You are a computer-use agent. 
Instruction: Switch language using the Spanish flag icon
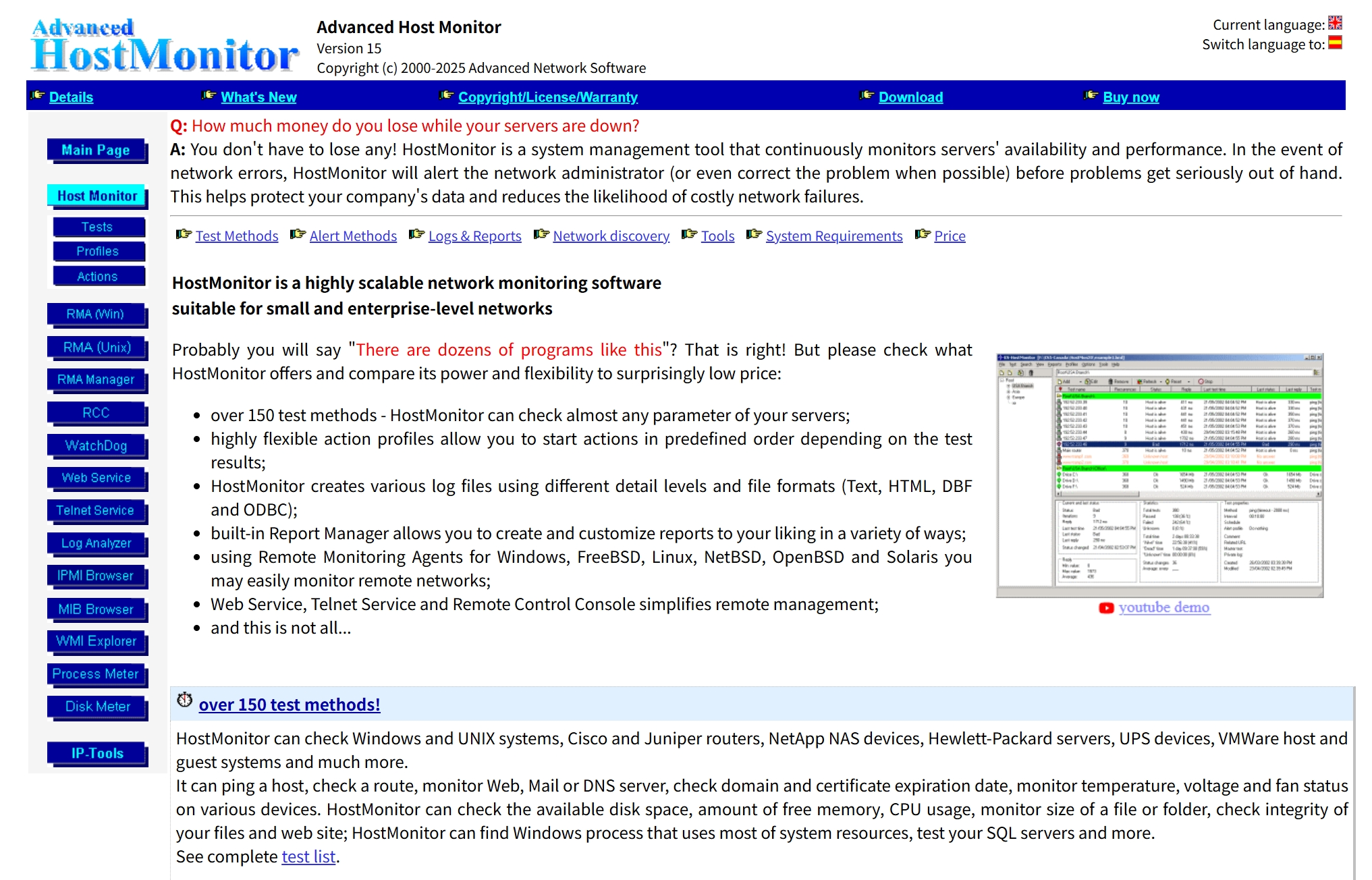click(x=1335, y=43)
